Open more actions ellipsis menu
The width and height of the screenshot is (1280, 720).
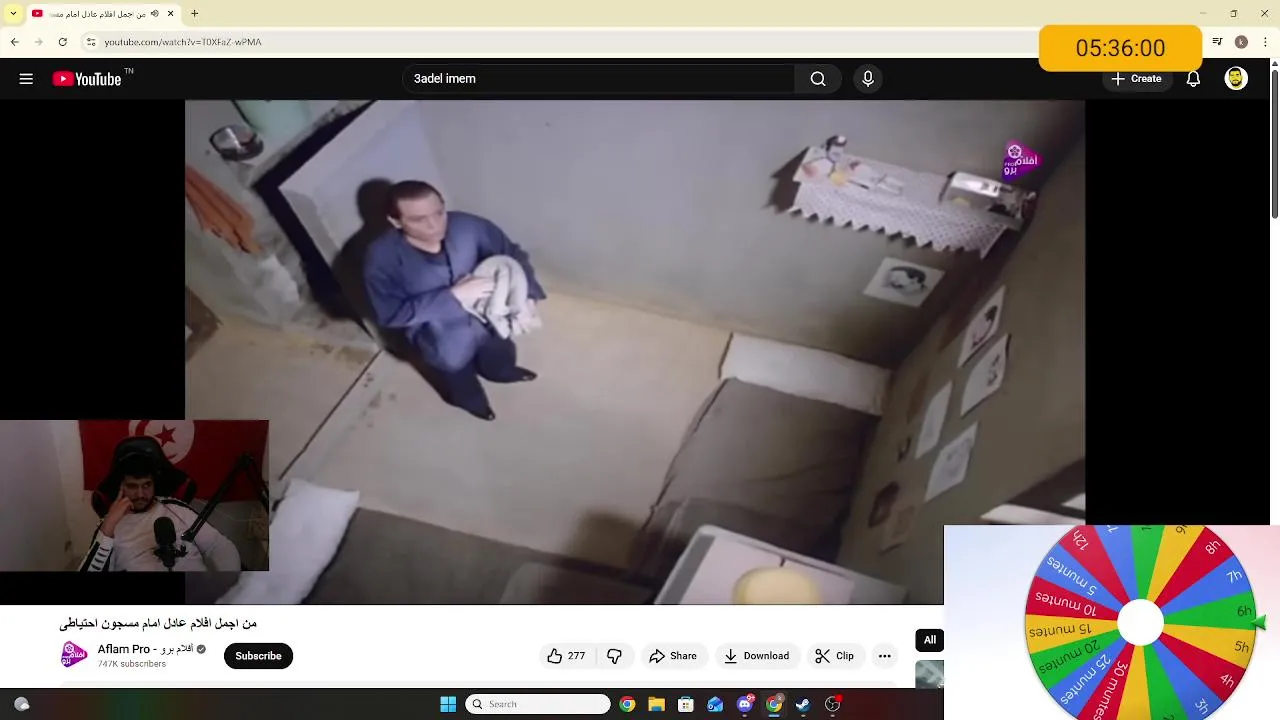click(884, 656)
